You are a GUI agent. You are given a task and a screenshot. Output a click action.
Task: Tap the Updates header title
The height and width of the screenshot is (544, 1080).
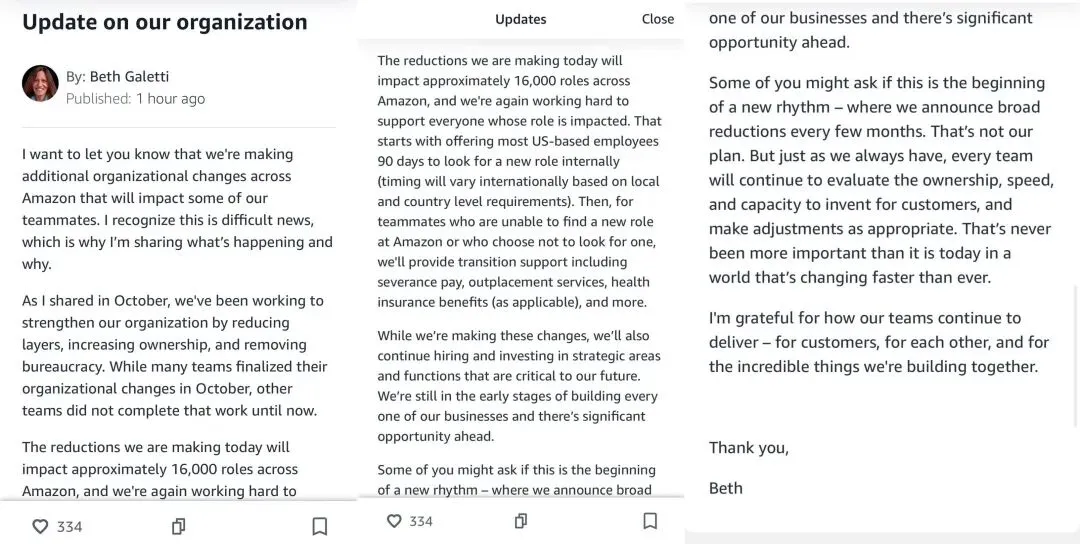point(521,19)
